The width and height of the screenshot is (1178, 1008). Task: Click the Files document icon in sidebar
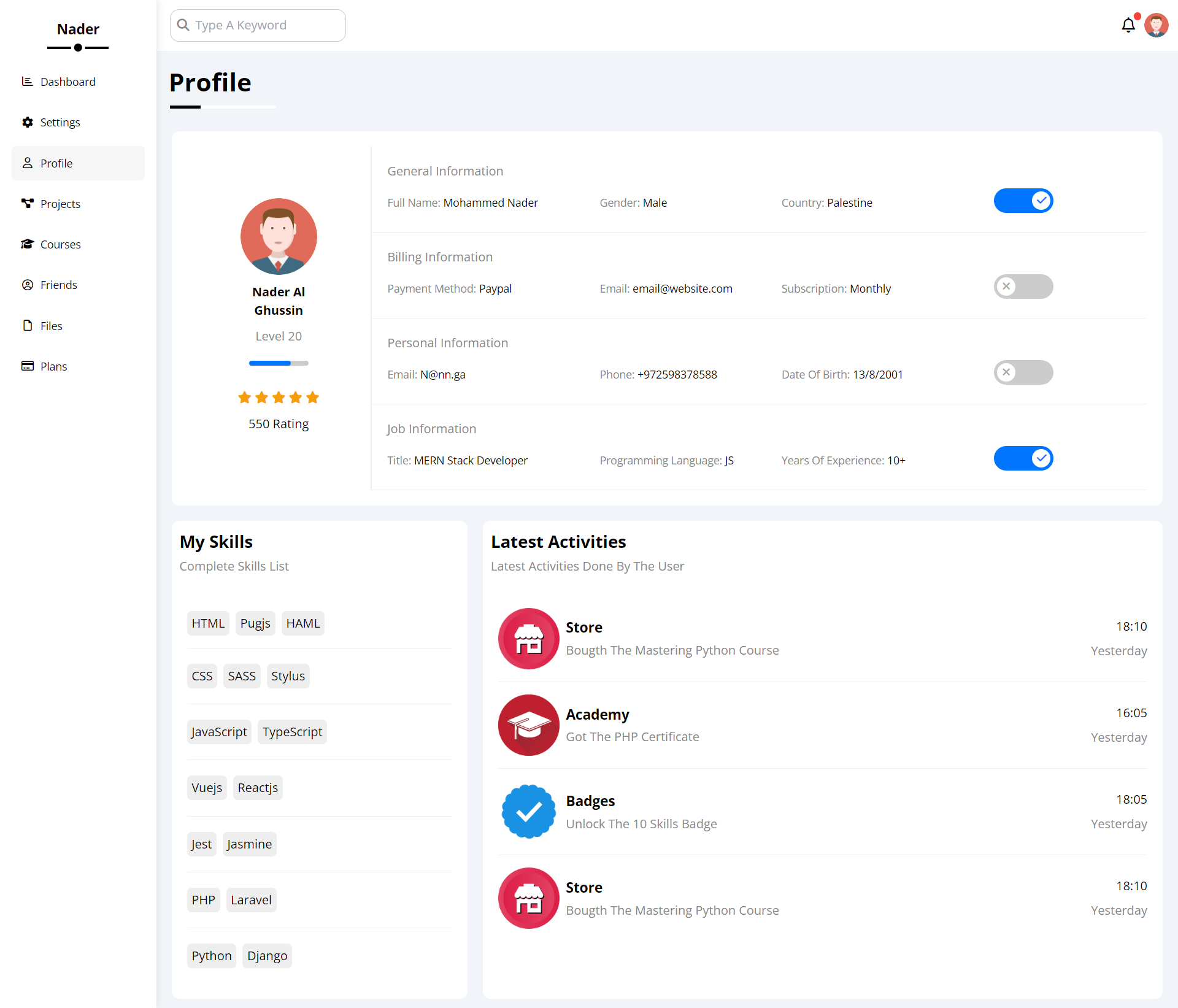[x=27, y=325]
